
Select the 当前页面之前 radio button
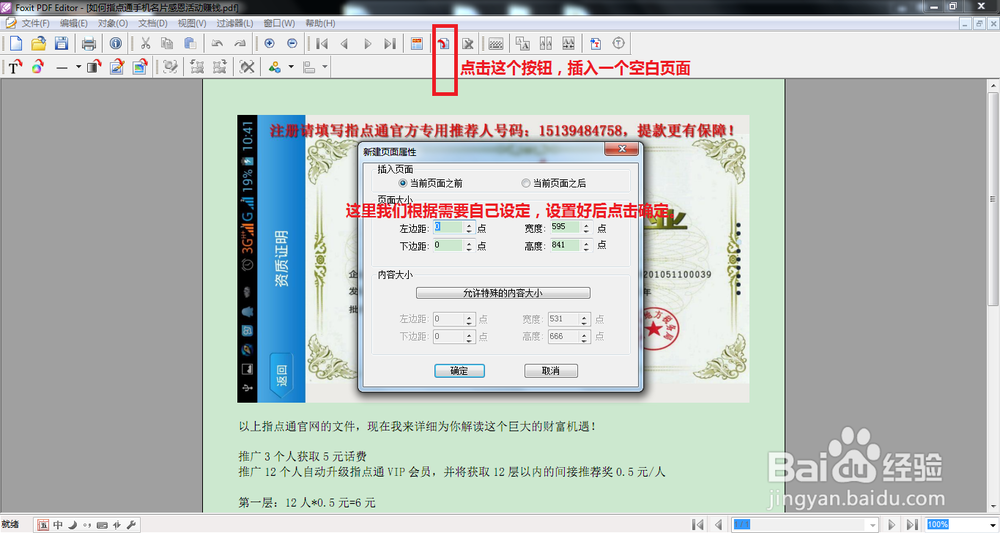pyautogui.click(x=402, y=184)
